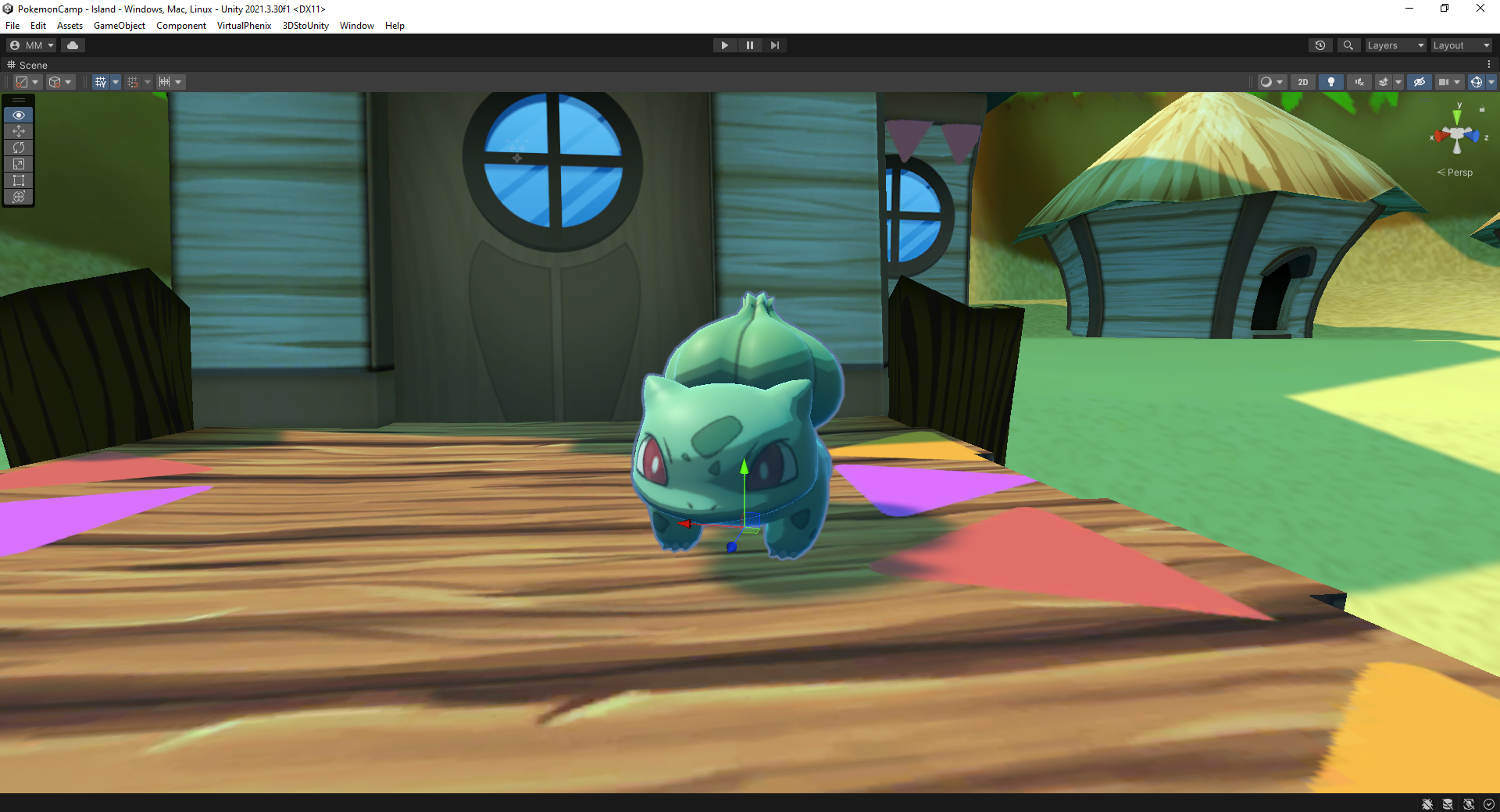Open the File menu

[12, 26]
